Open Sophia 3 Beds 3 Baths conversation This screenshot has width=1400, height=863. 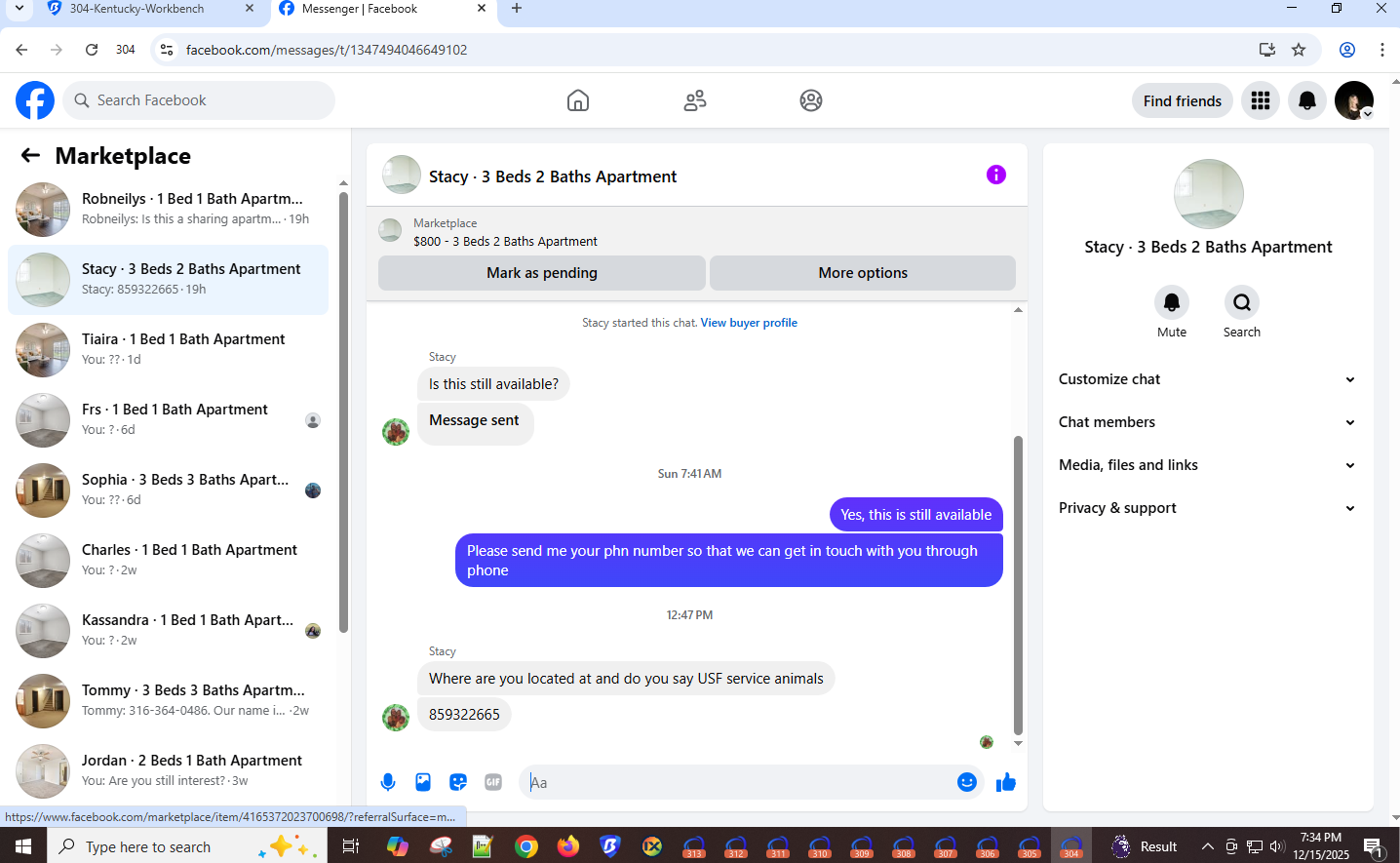[x=169, y=490]
